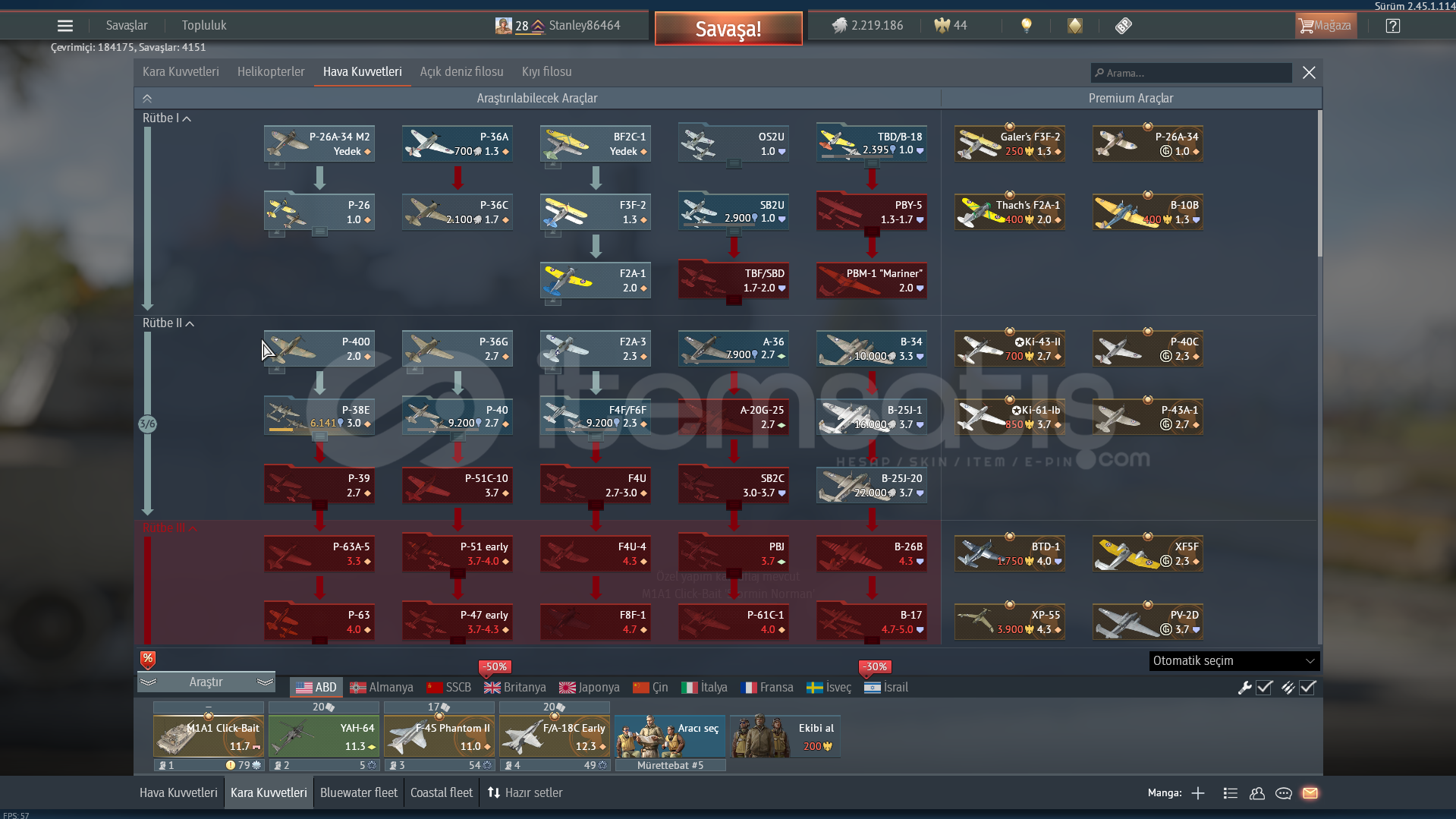Click the rank progress 3/6 marker
Viewport: 1456px width, 819px height.
pos(147,424)
